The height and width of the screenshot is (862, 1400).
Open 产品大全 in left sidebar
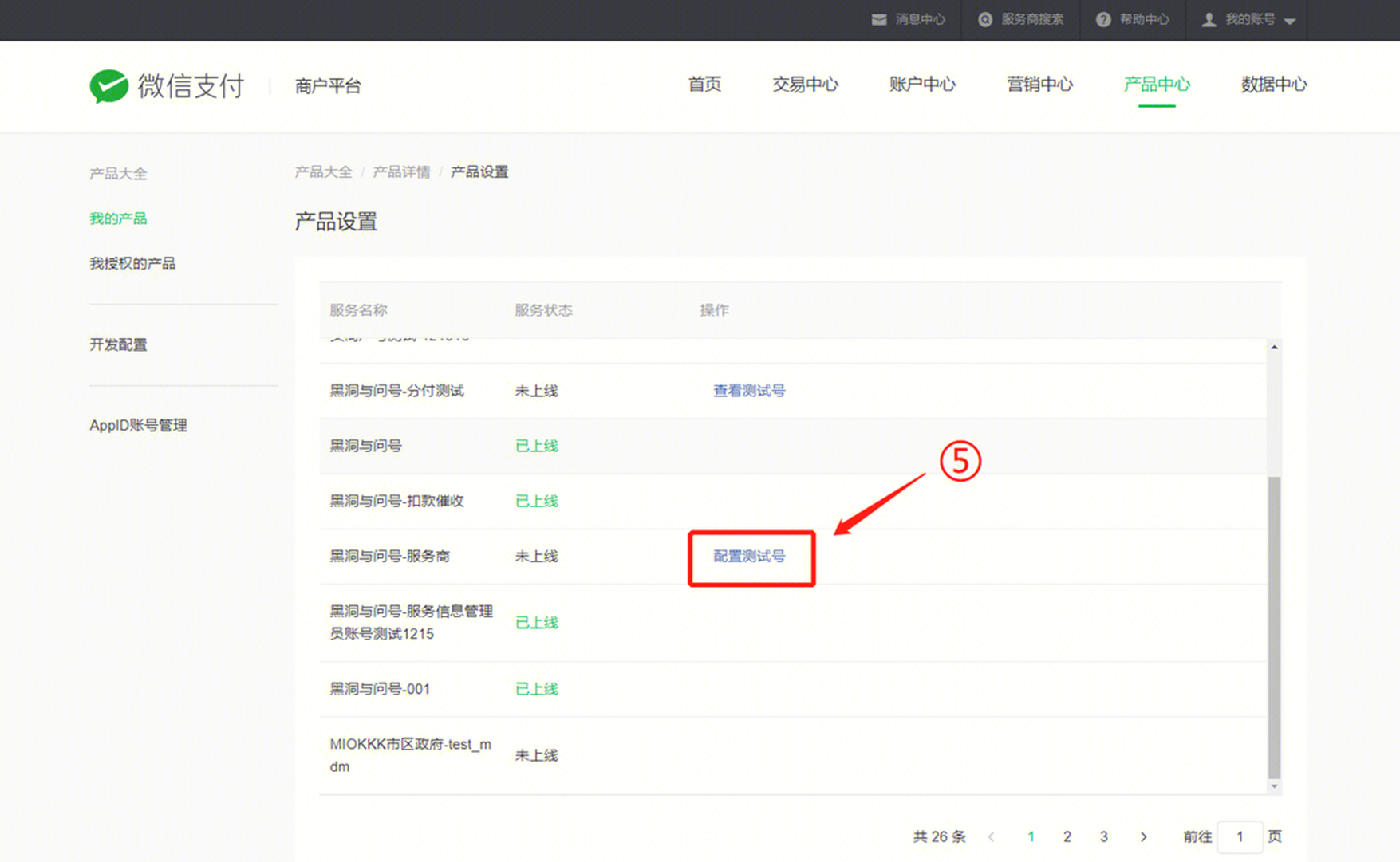118,174
